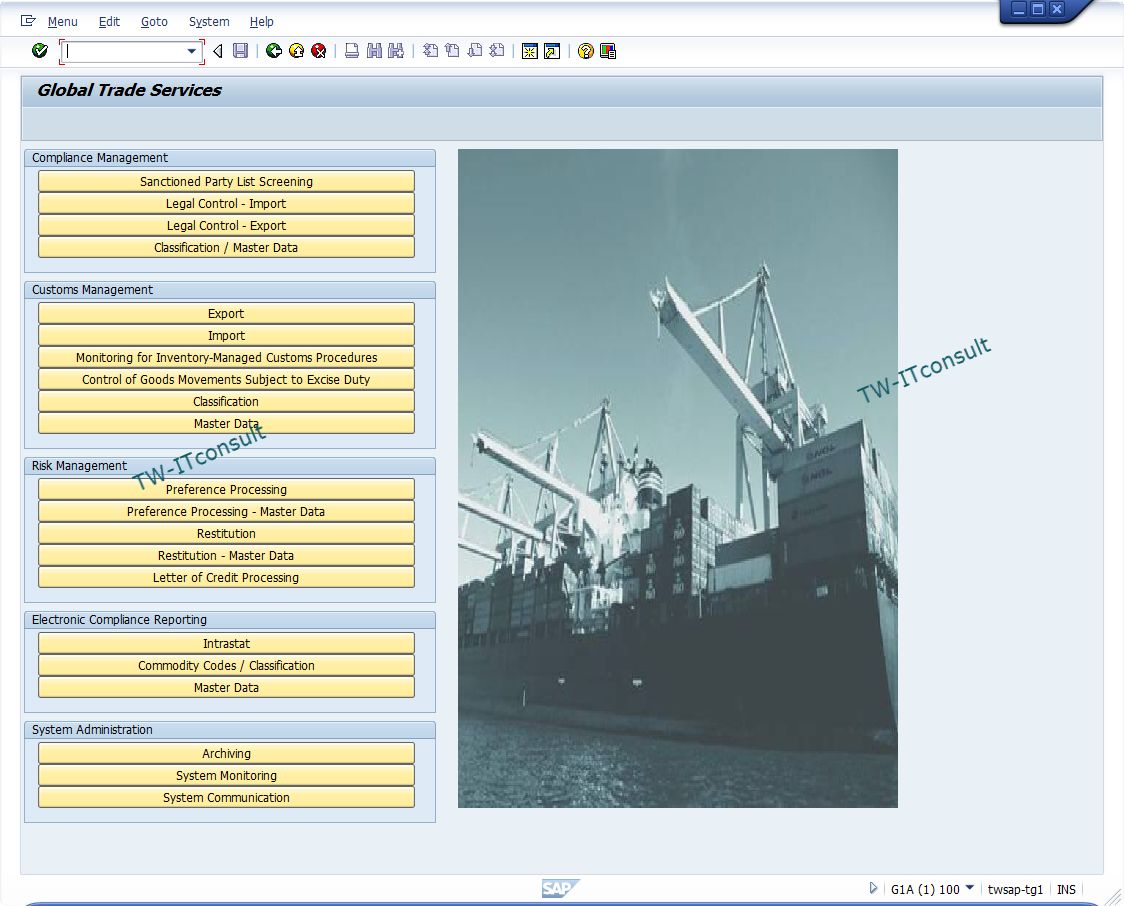Image resolution: width=1124 pixels, height=906 pixels.
Task: Click the green checkmark Enter icon
Action: [40, 51]
